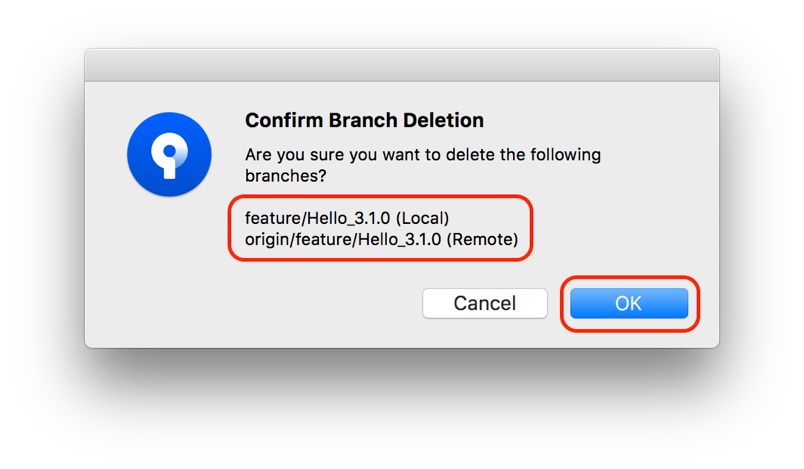804x469 pixels.
Task: Click the red outline around branch list
Action: pyautogui.click(x=380, y=196)
